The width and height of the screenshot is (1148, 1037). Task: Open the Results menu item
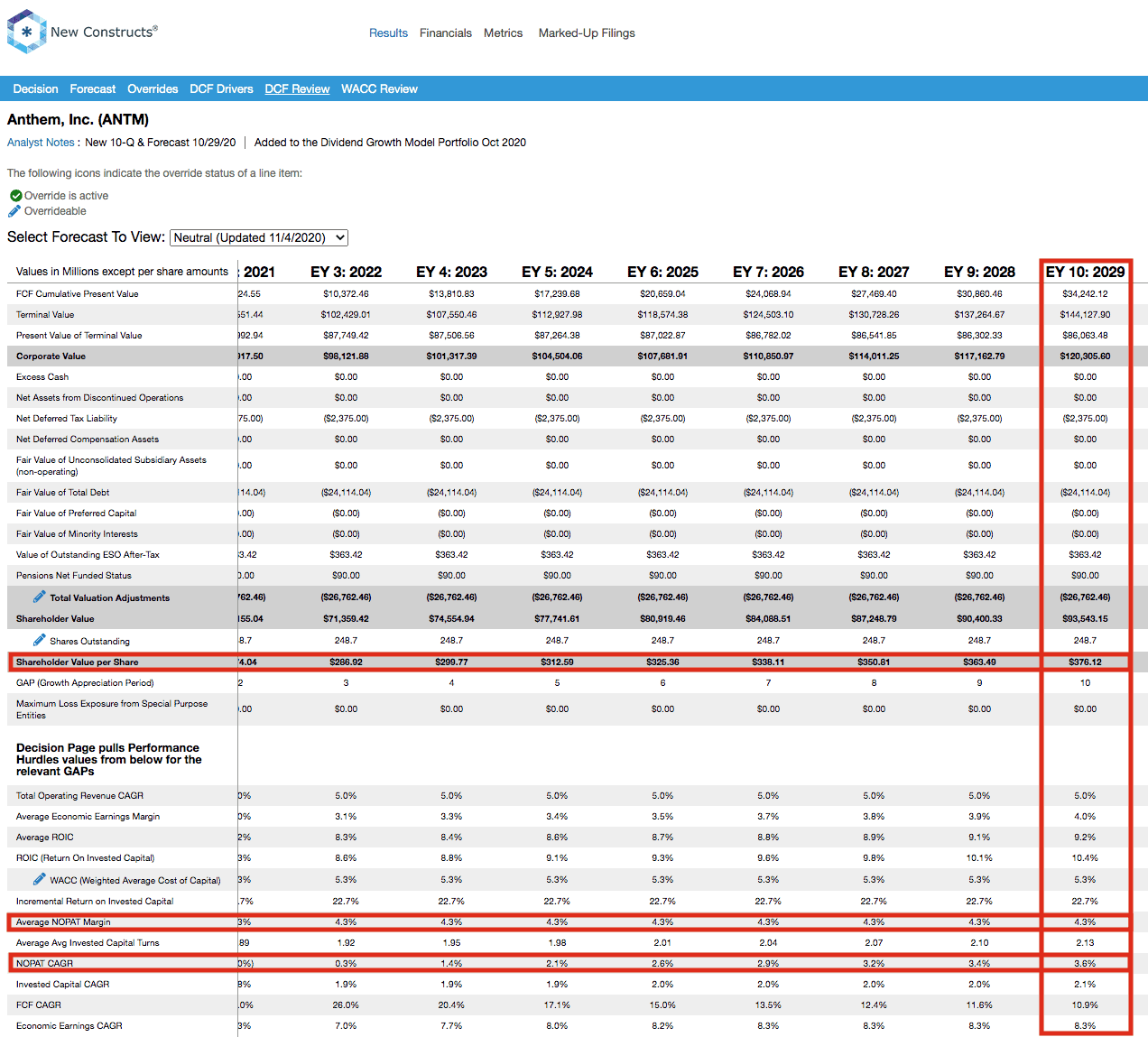388,33
